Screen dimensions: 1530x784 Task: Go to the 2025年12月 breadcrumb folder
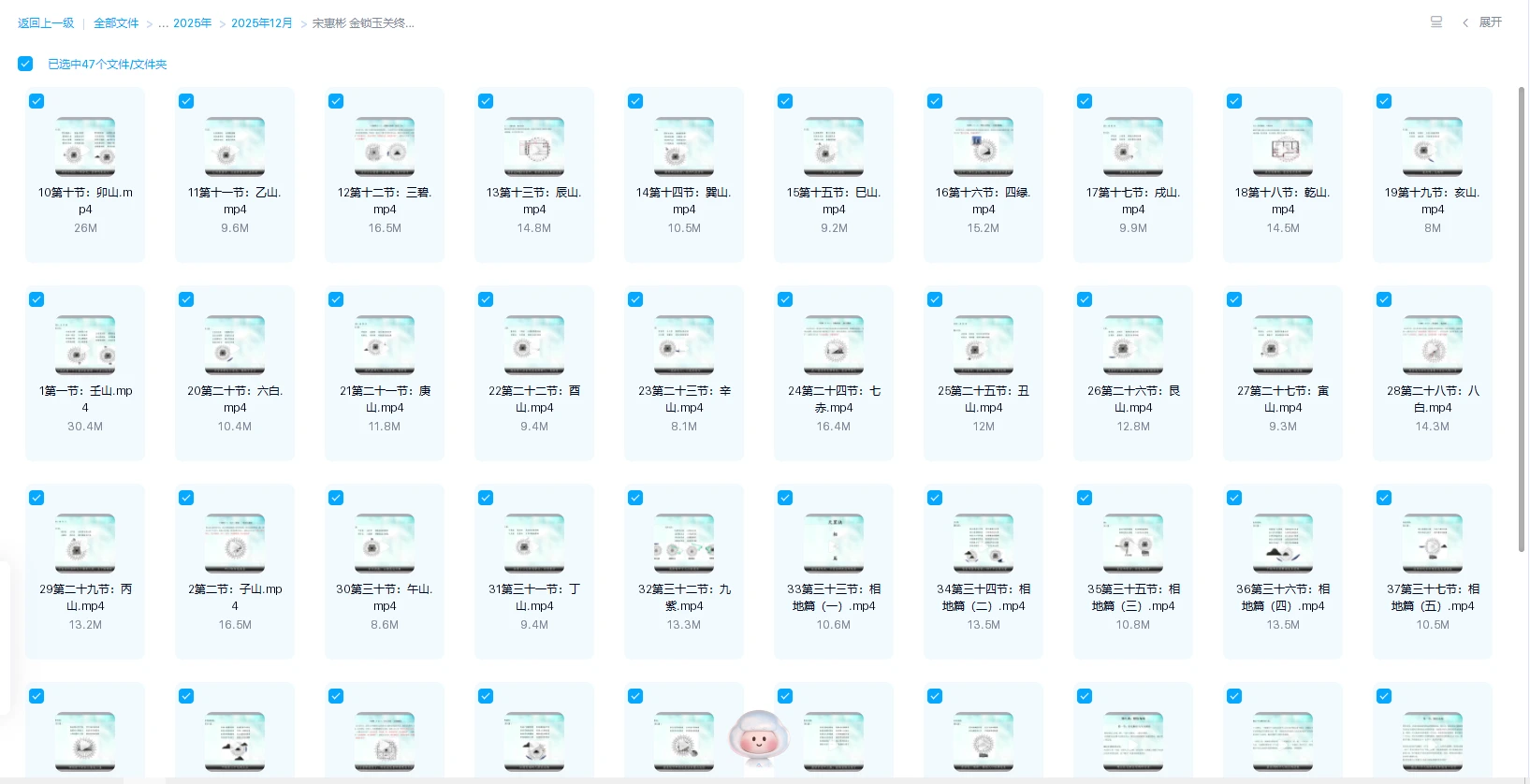point(261,23)
